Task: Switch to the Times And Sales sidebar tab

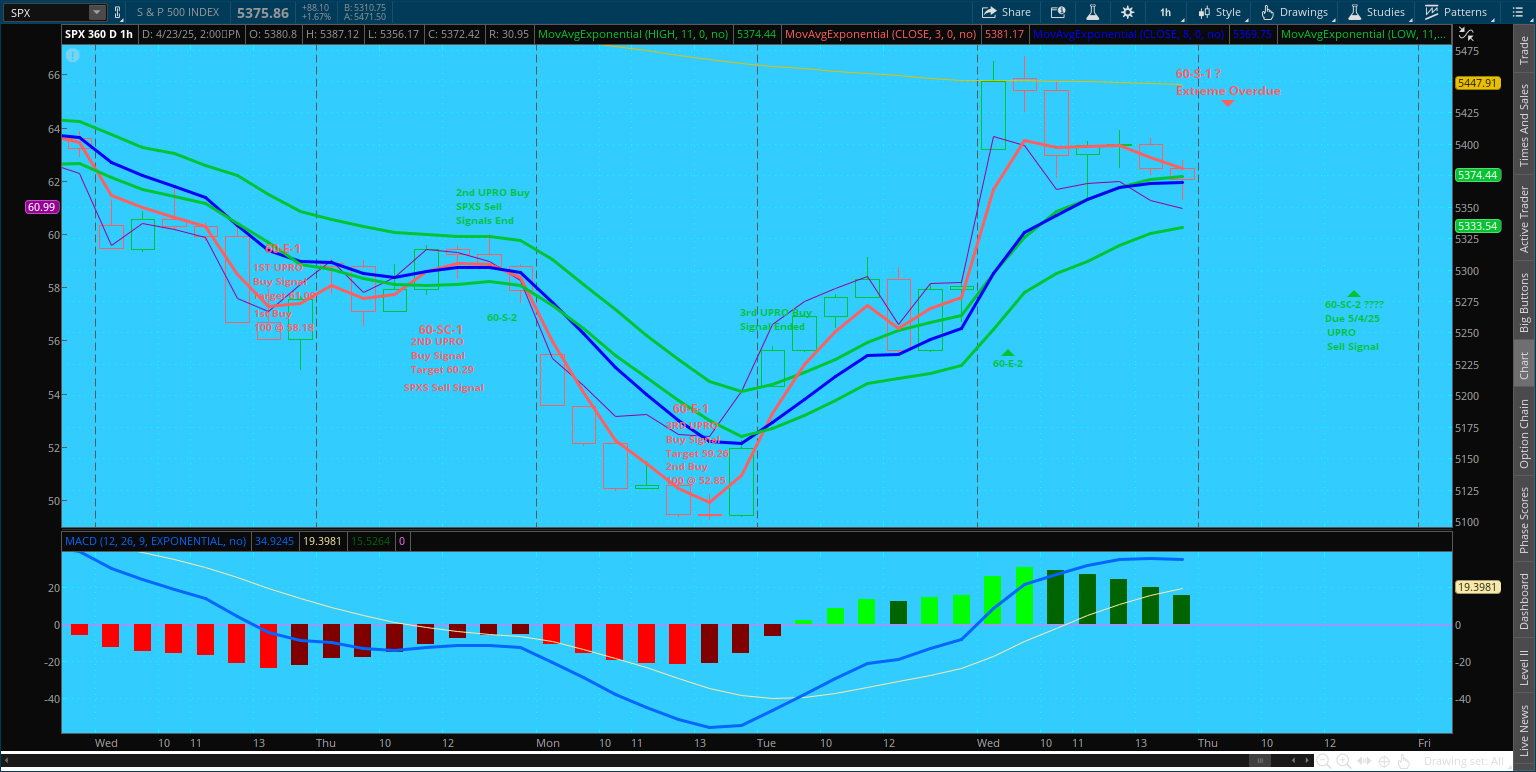Action: click(1524, 125)
